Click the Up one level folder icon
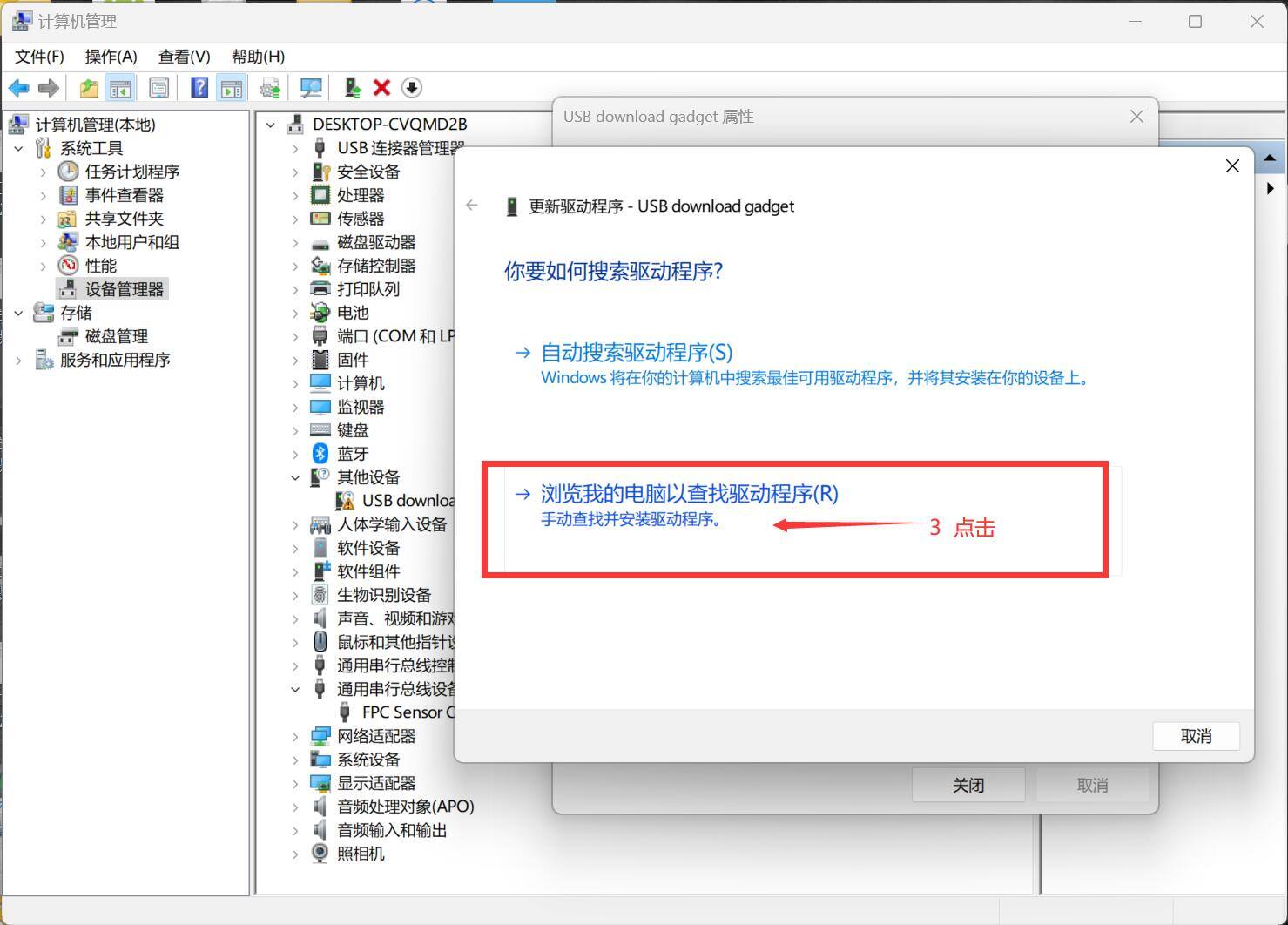1288x925 pixels. click(88, 88)
